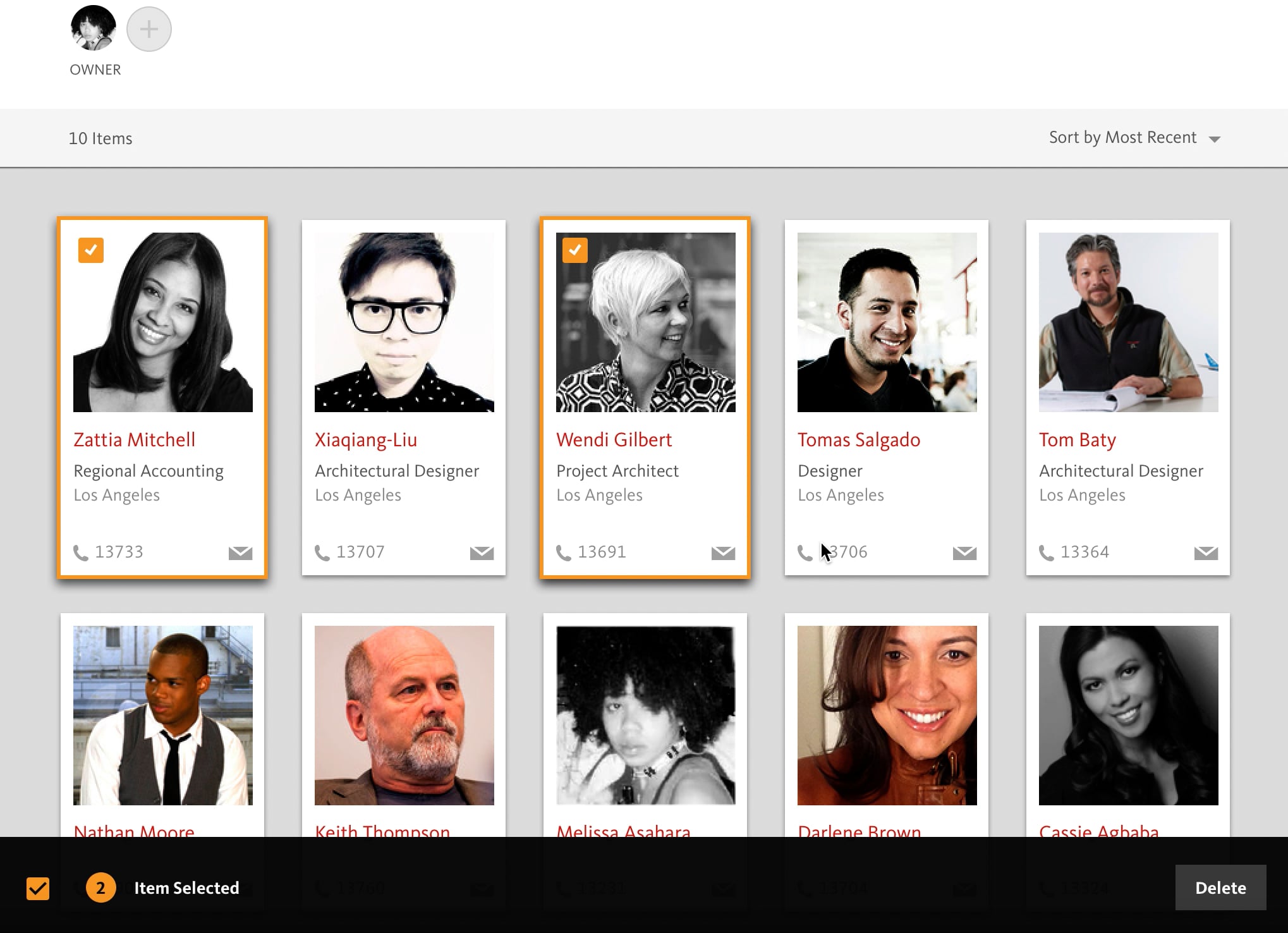
Task: Open Tomas Salgado's profile name link
Action: (x=858, y=440)
